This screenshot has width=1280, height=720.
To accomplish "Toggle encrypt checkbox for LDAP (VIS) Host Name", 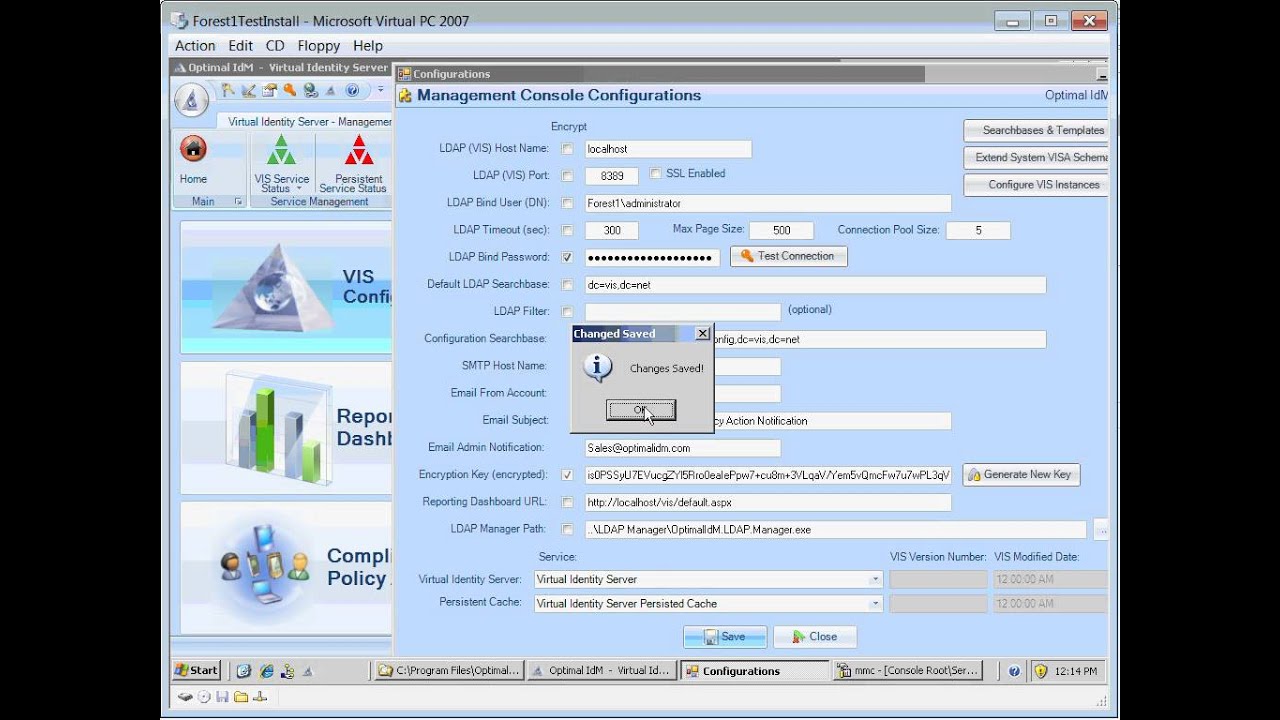I will click(567, 149).
